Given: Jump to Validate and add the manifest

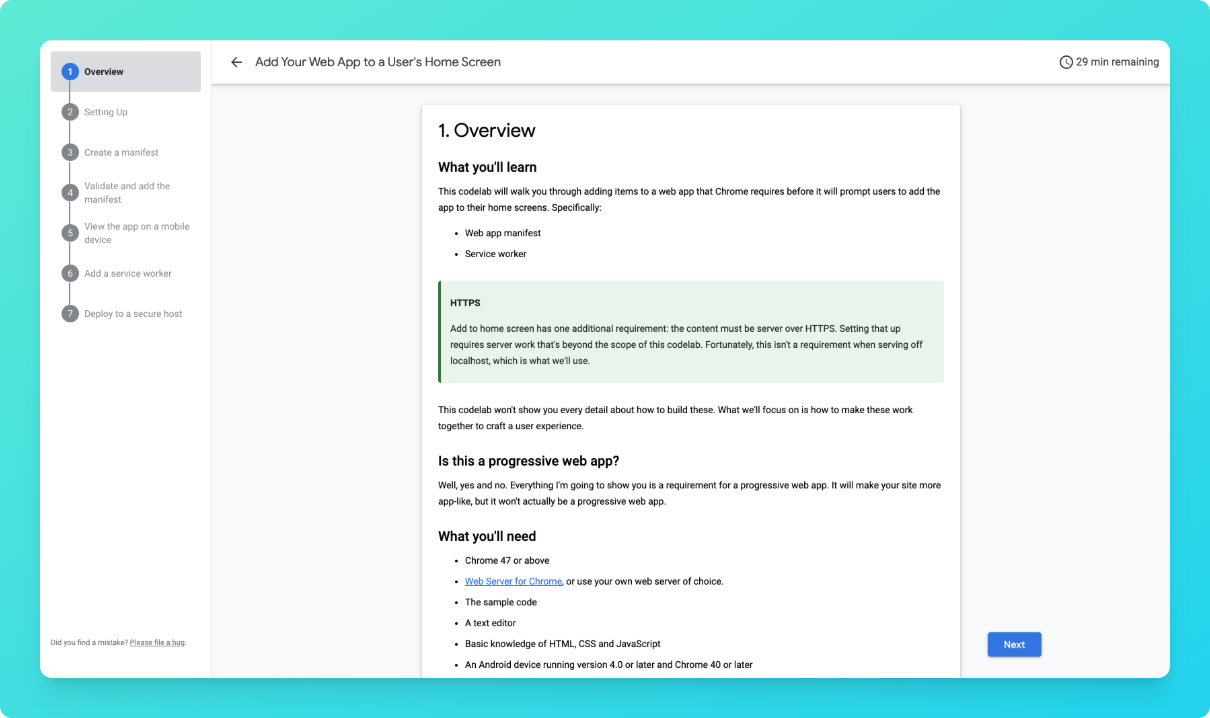Looking at the screenshot, I should coord(126,193).
